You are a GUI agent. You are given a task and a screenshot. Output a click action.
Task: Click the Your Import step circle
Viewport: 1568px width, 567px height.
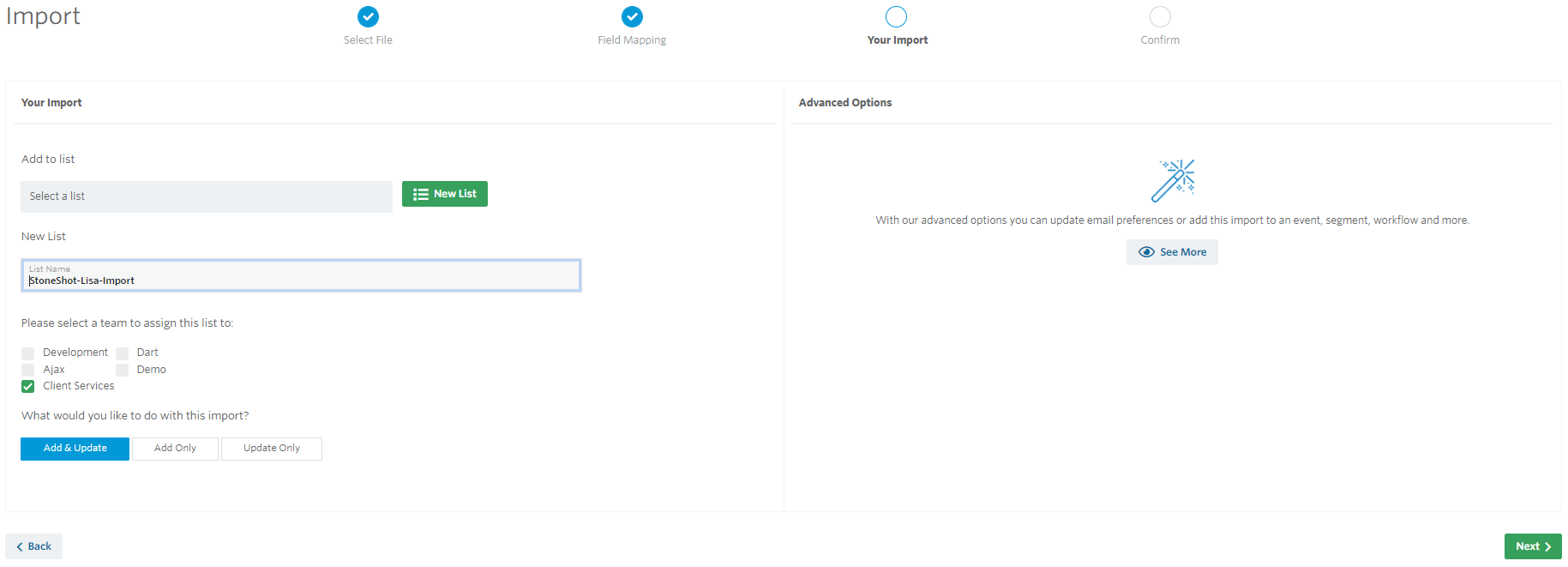pyautogui.click(x=896, y=16)
